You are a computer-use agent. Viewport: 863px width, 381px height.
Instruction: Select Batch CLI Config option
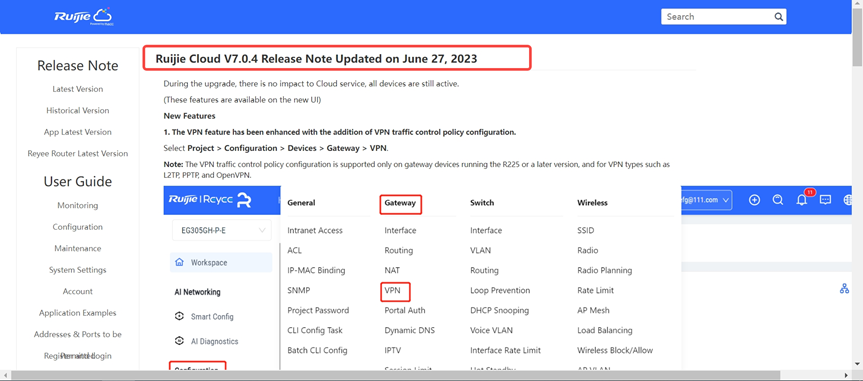pyautogui.click(x=317, y=350)
